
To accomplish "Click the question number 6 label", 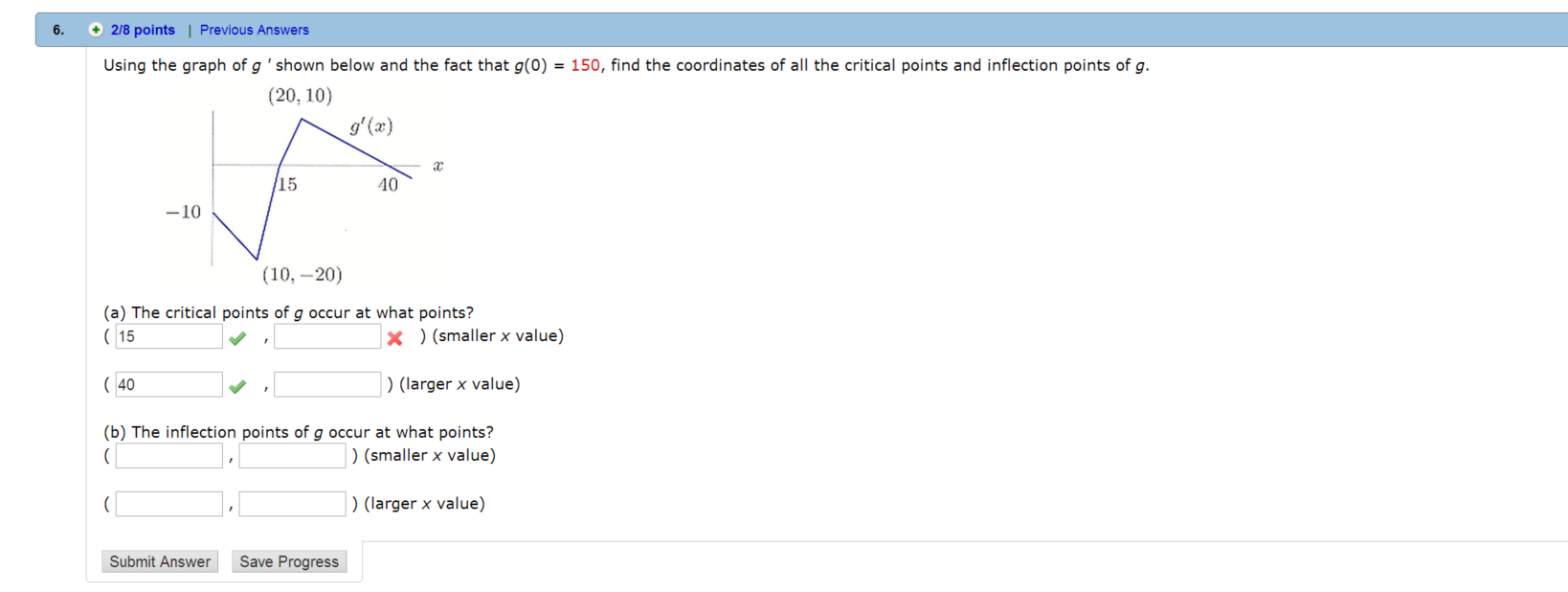I will [56, 30].
